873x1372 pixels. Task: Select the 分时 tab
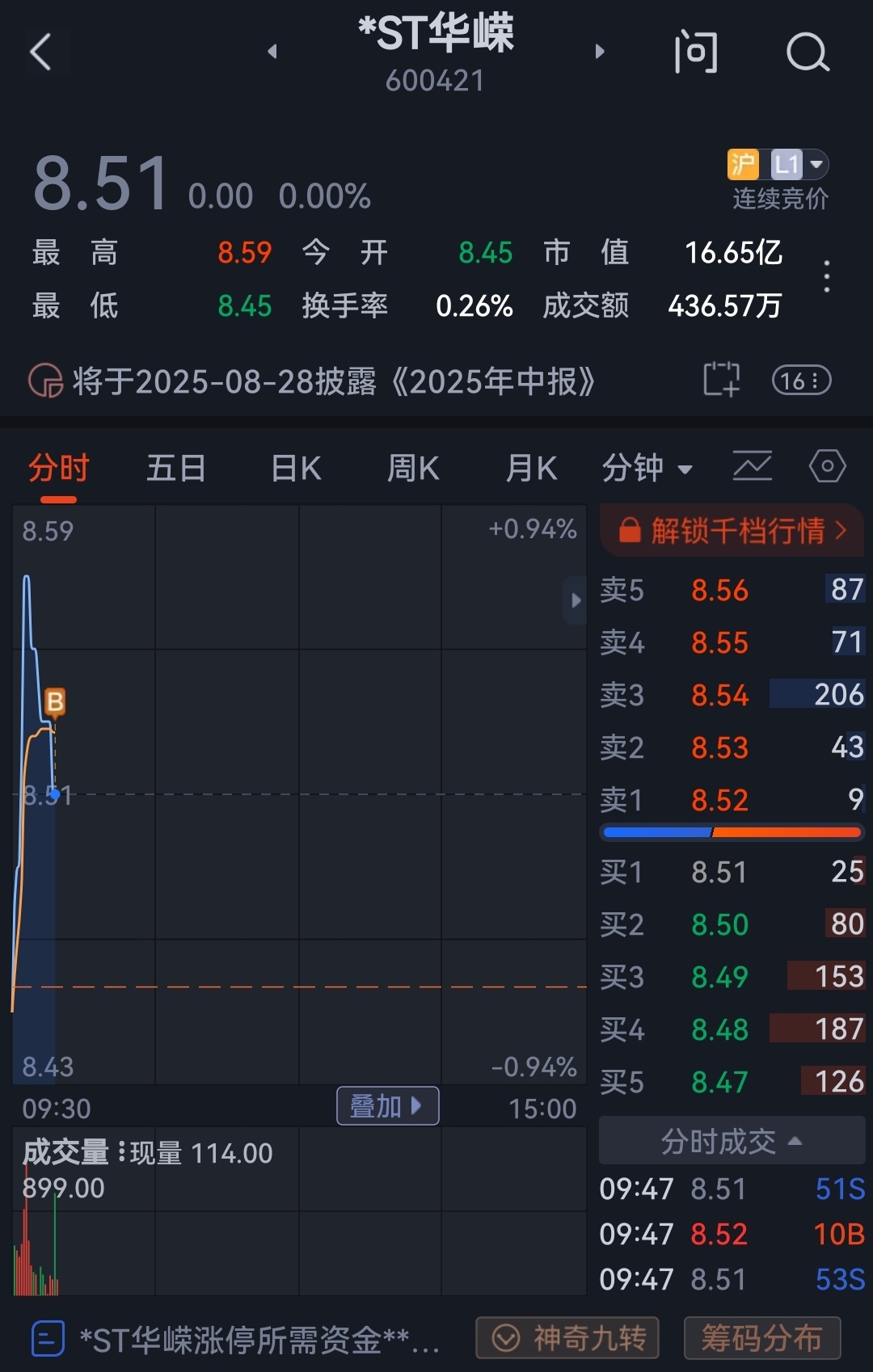(58, 468)
